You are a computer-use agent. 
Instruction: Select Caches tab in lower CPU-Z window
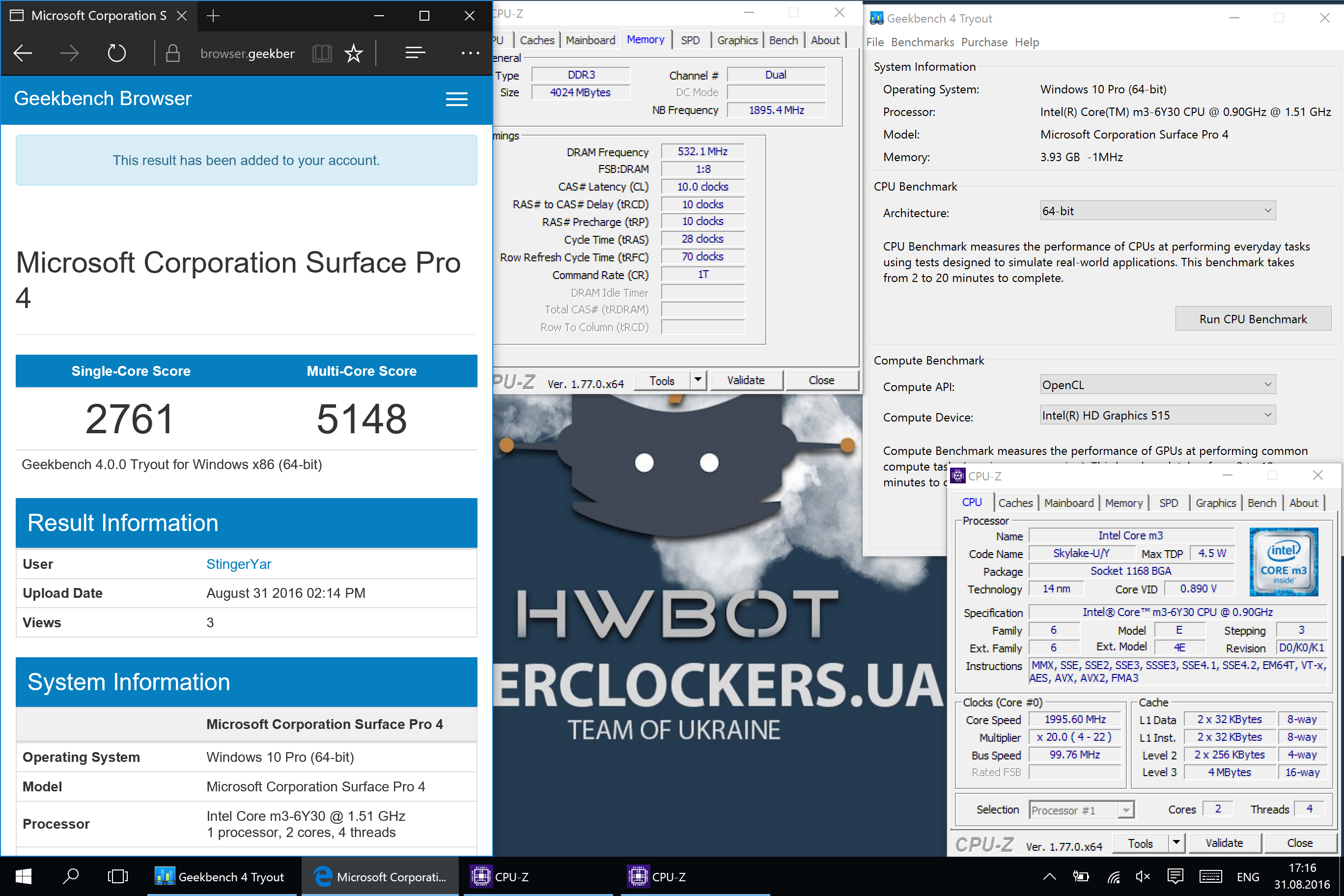[x=1015, y=503]
